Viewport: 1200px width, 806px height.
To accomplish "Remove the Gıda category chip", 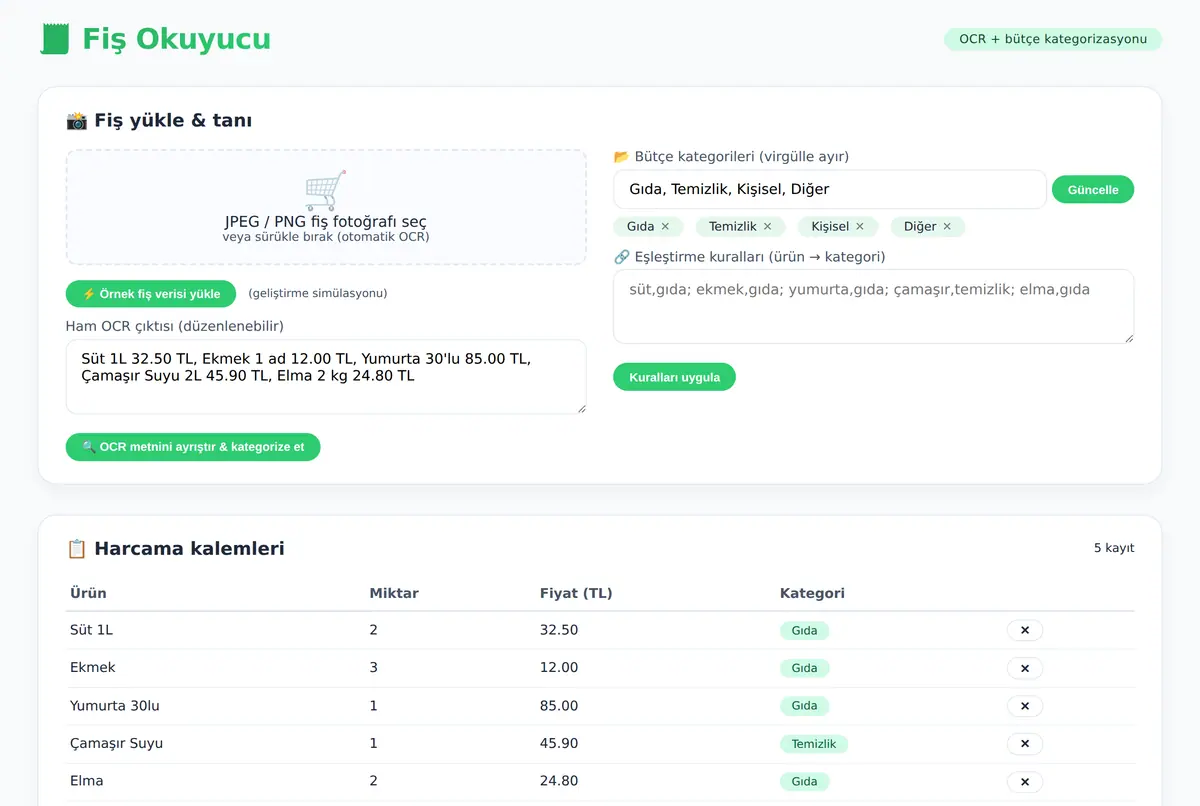I will point(665,227).
